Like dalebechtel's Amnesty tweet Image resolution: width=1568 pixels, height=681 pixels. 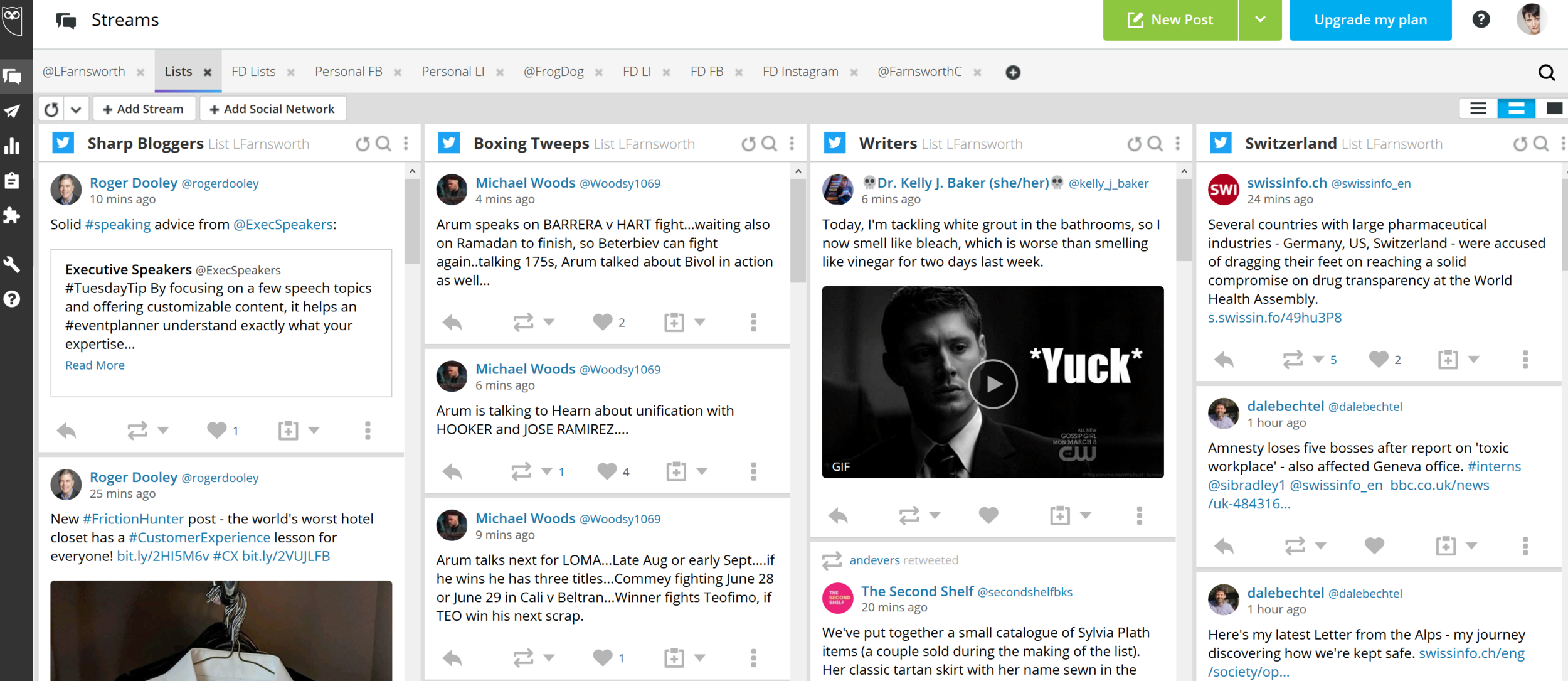(x=1374, y=545)
